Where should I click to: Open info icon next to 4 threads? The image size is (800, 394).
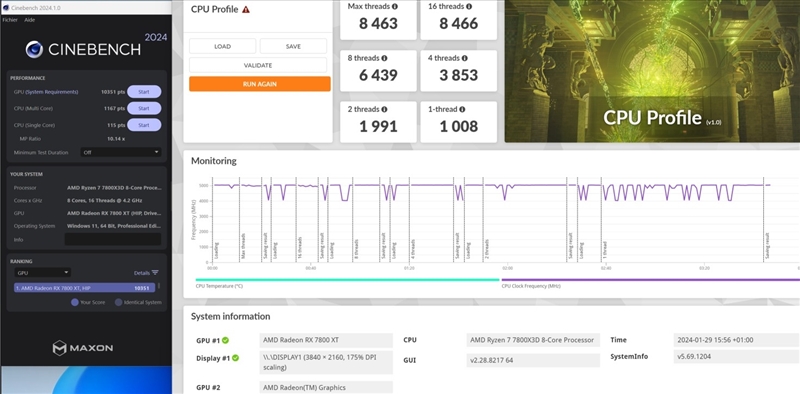click(x=465, y=58)
